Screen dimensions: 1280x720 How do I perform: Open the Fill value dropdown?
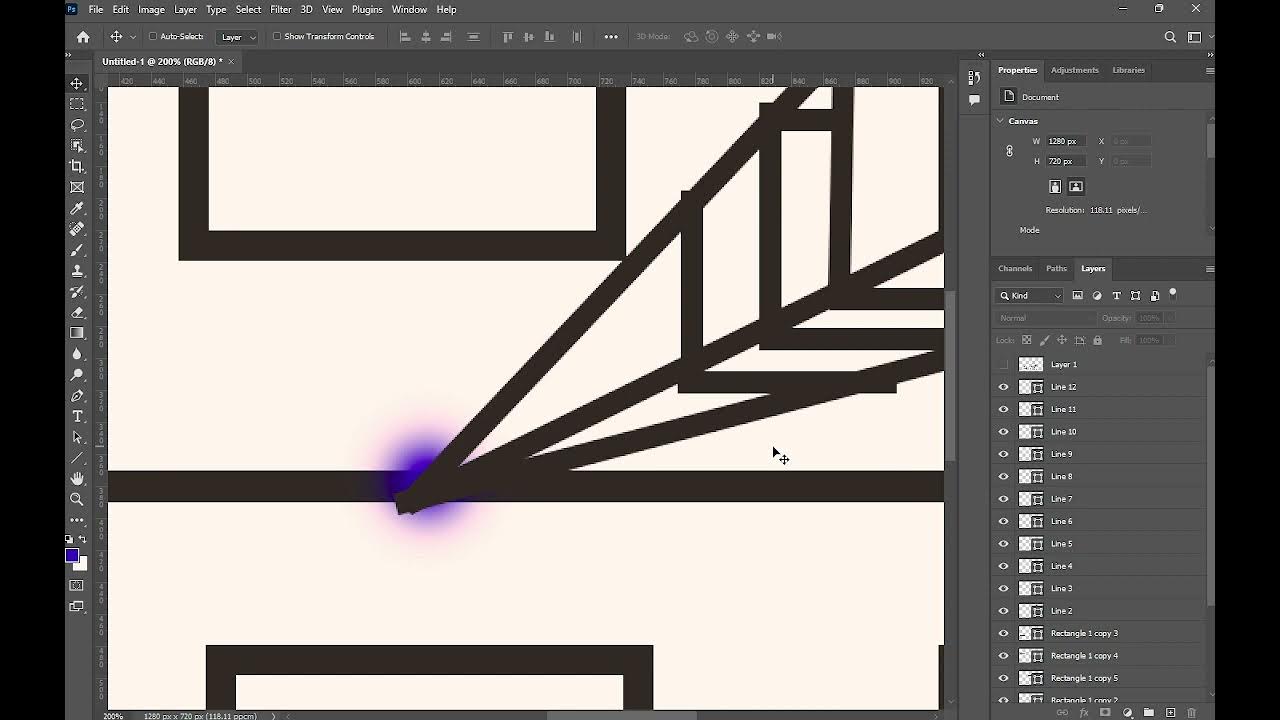pyautogui.click(x=1168, y=341)
